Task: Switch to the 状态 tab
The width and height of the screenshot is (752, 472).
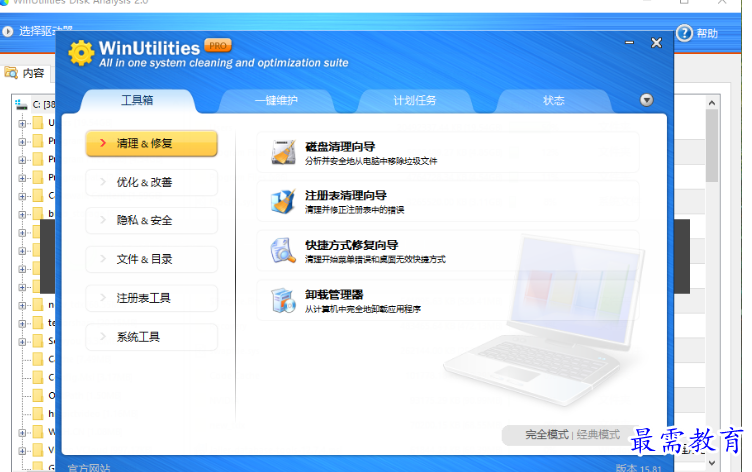Action: coord(553,100)
